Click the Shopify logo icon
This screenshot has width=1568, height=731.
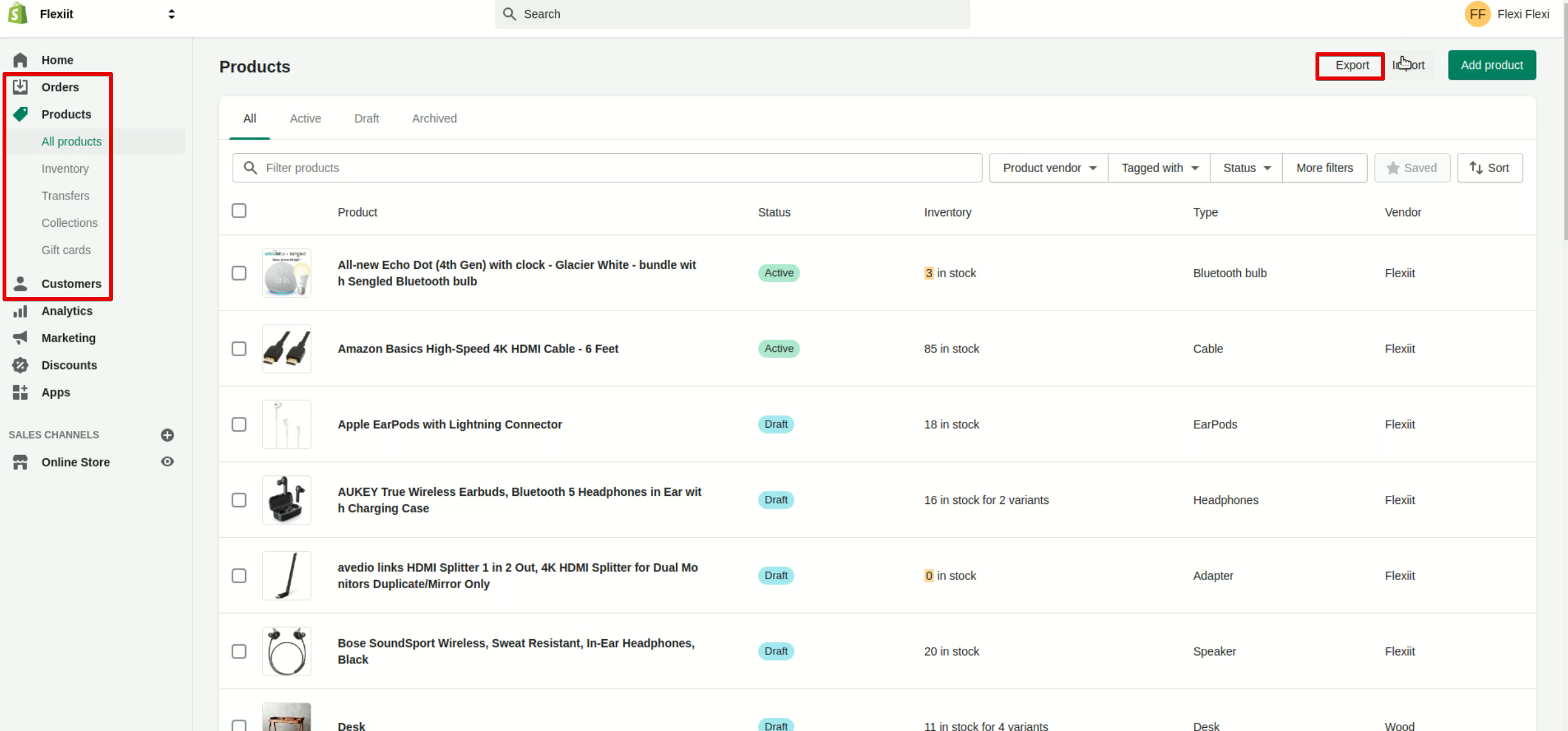tap(17, 13)
